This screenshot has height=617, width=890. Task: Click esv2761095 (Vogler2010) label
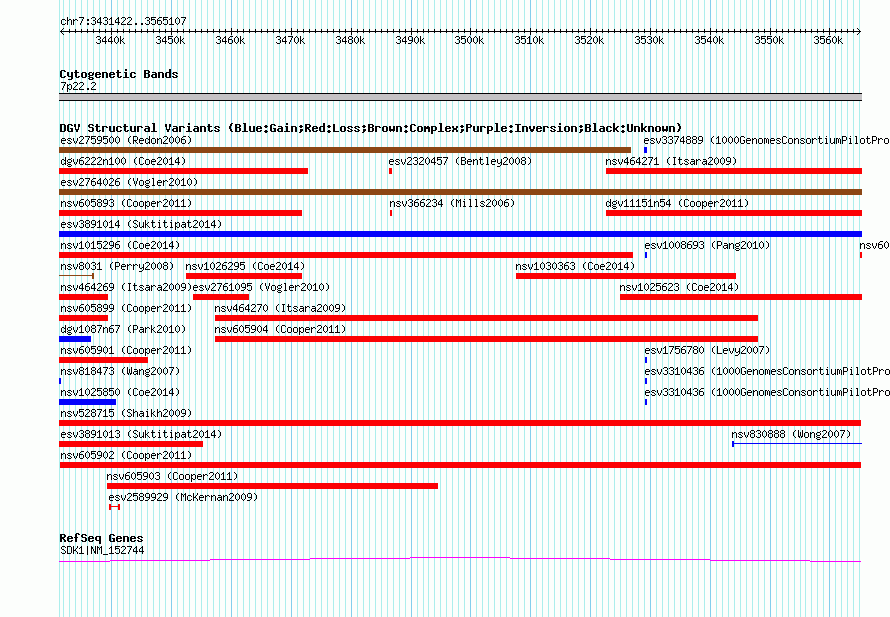click(x=261, y=287)
